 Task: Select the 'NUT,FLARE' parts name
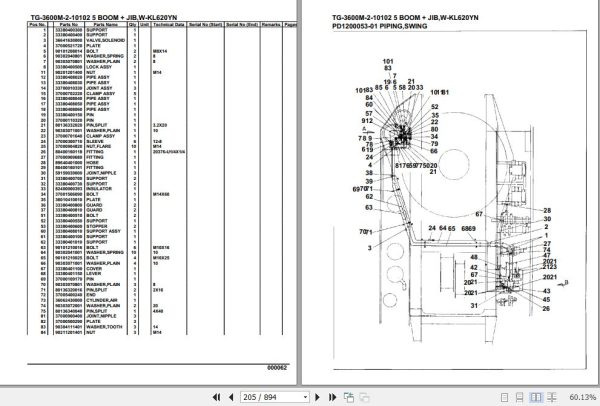point(99,147)
